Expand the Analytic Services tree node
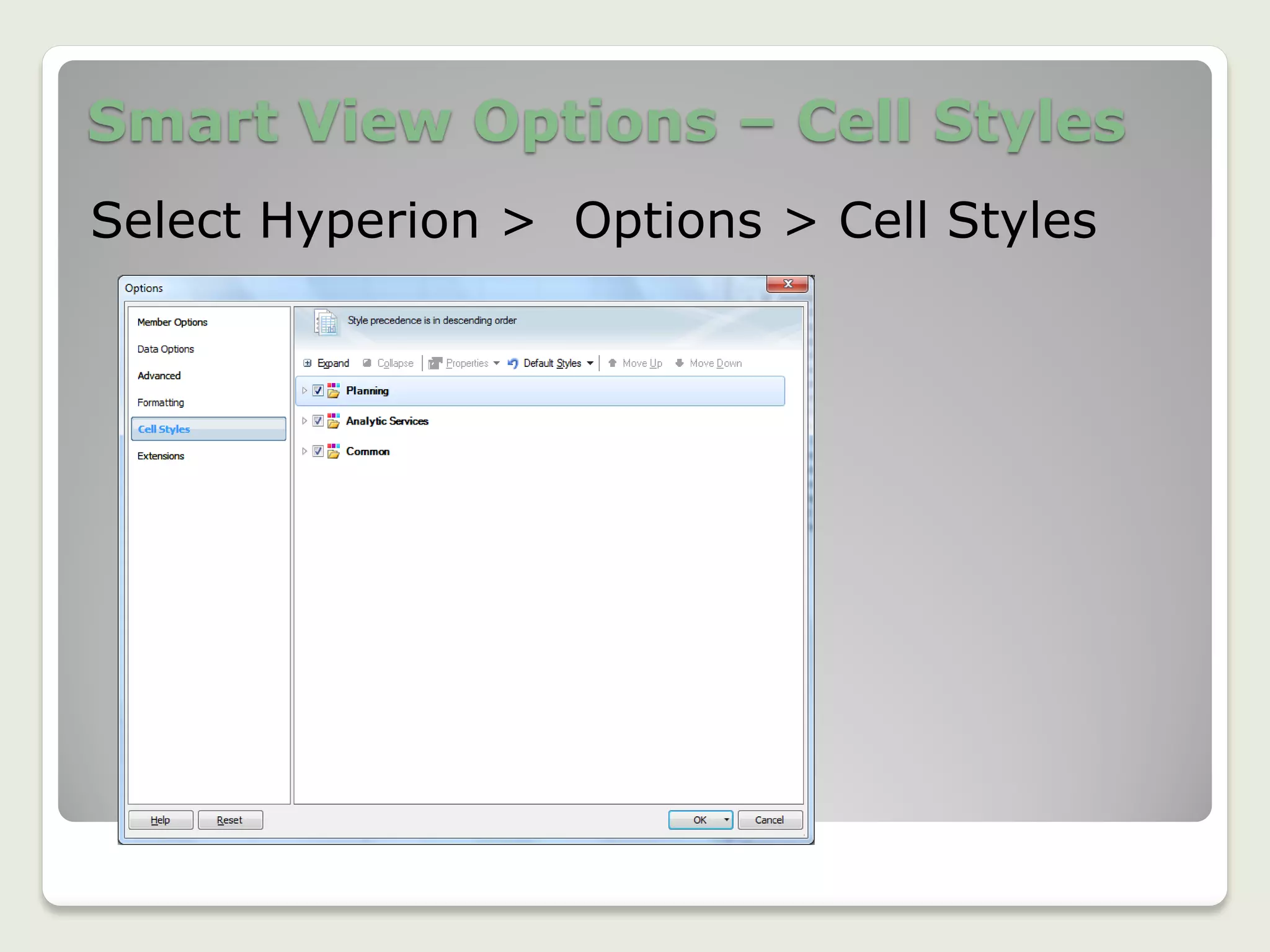 click(304, 421)
